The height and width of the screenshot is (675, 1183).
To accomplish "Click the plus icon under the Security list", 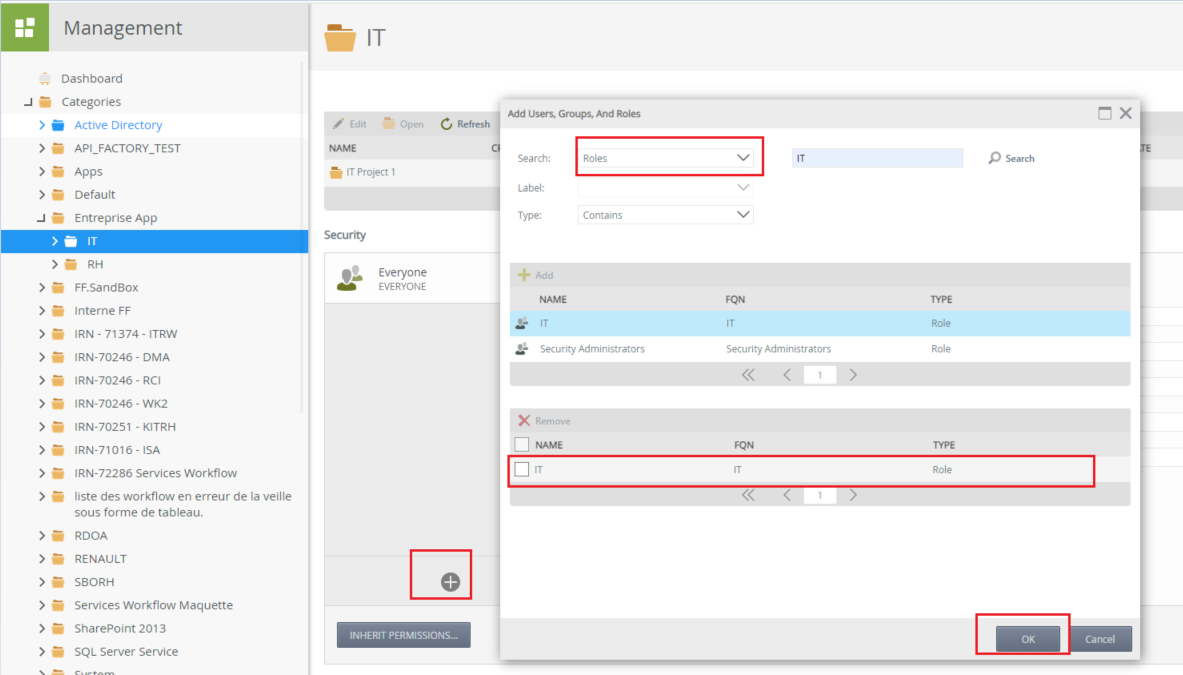I will (x=450, y=582).
